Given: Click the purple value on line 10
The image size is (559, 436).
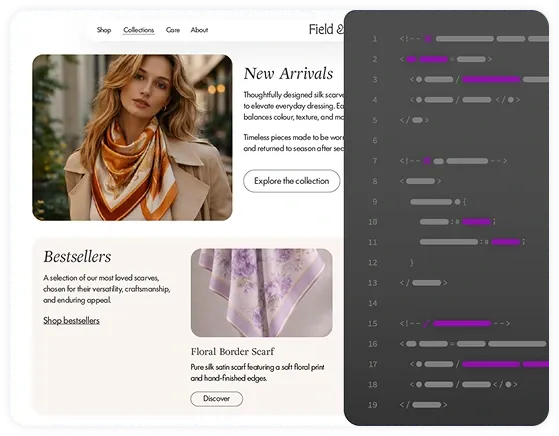Looking at the screenshot, I should pyautogui.click(x=476, y=222).
